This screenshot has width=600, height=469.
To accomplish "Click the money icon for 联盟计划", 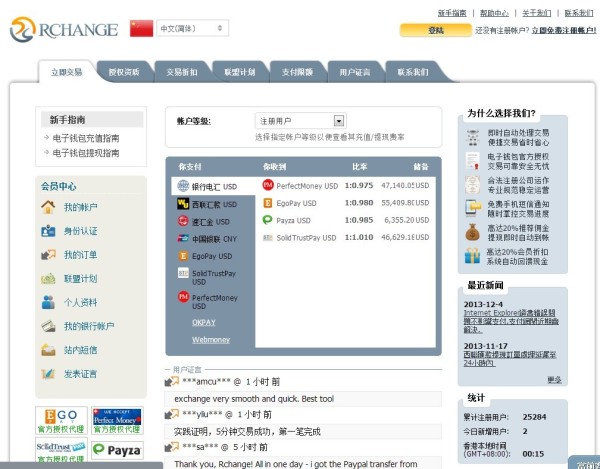I will click(48, 278).
